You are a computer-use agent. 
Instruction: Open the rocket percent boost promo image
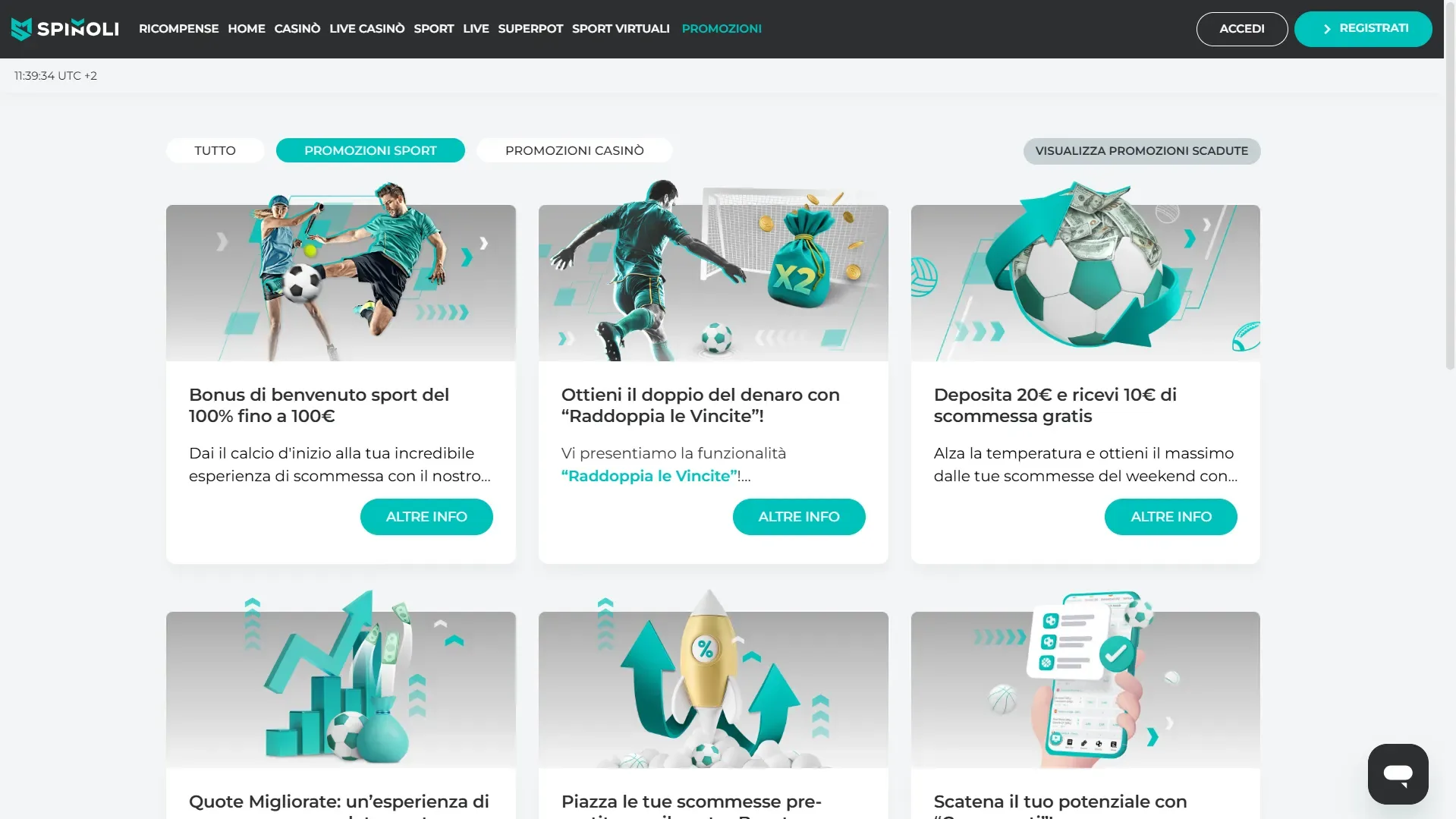tap(713, 678)
